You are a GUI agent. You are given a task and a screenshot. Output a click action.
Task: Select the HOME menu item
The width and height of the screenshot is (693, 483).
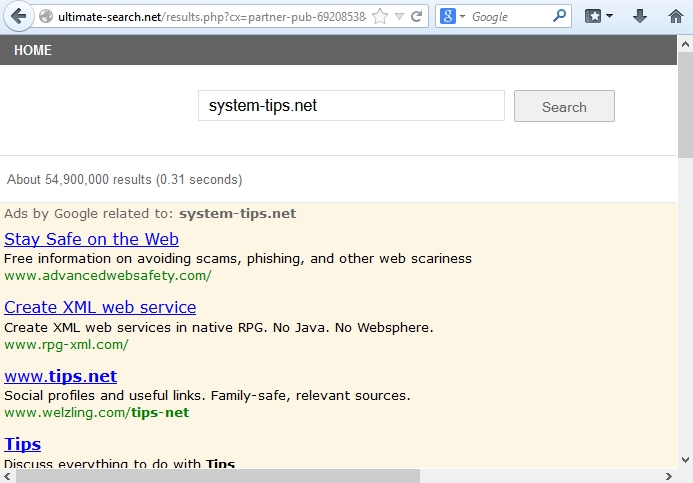point(33,50)
